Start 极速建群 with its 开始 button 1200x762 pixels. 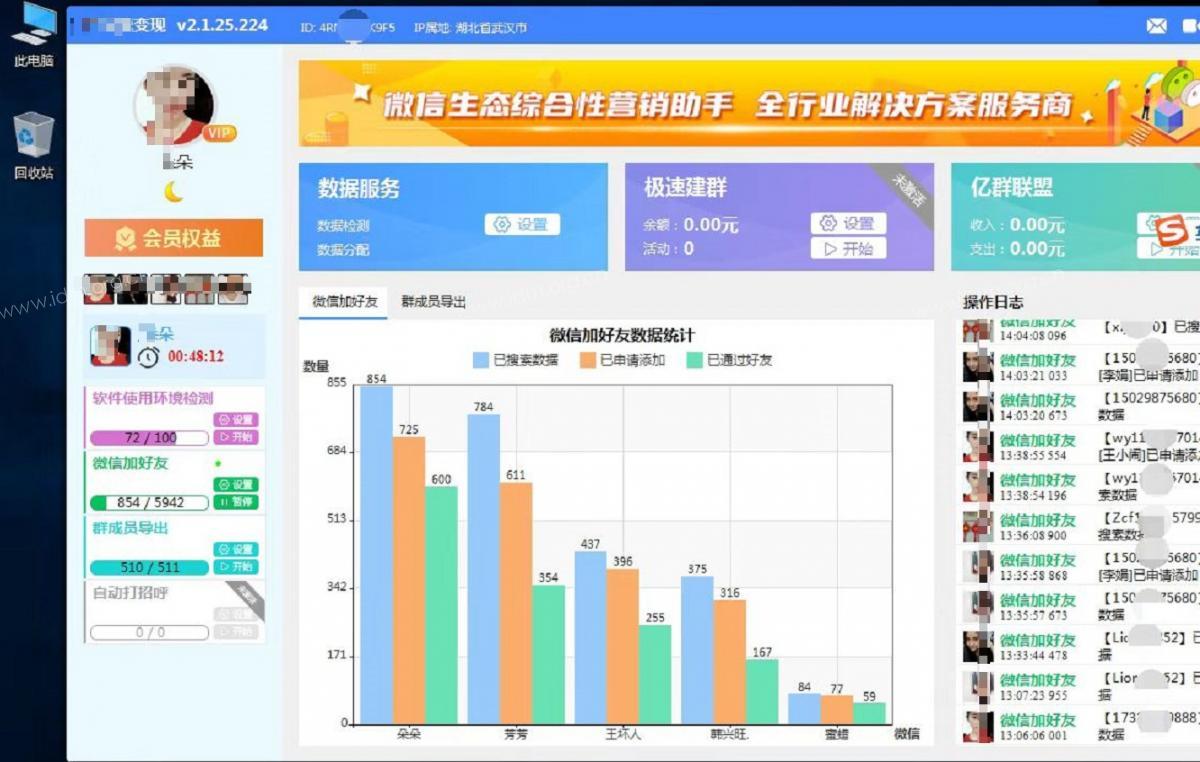click(848, 249)
